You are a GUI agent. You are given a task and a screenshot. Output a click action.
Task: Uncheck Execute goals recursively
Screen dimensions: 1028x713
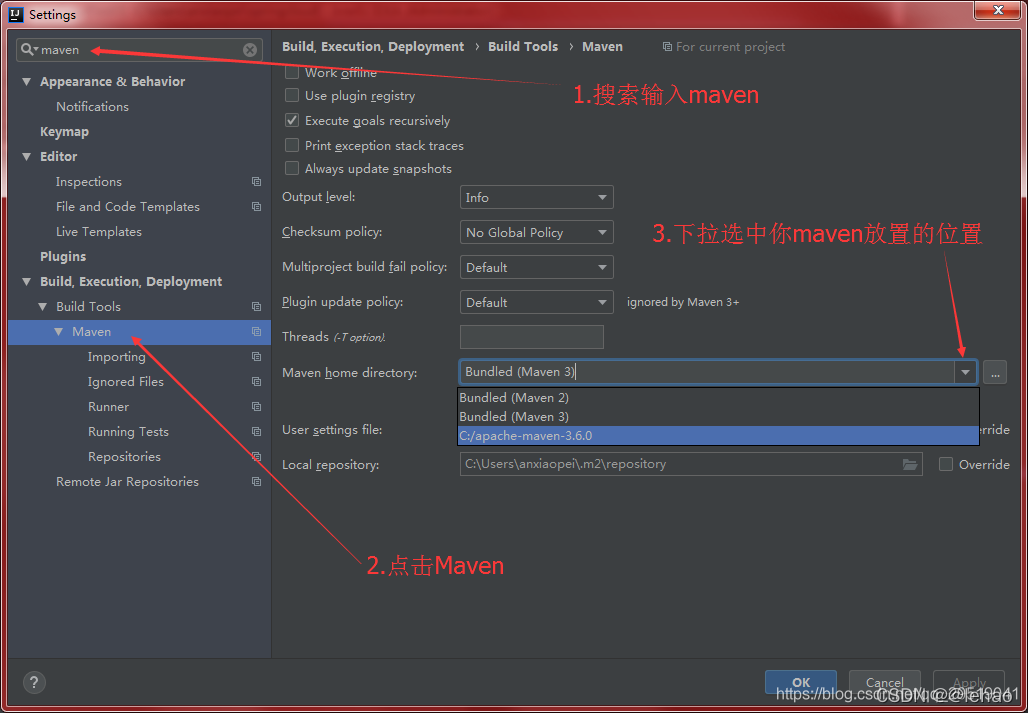pos(292,121)
